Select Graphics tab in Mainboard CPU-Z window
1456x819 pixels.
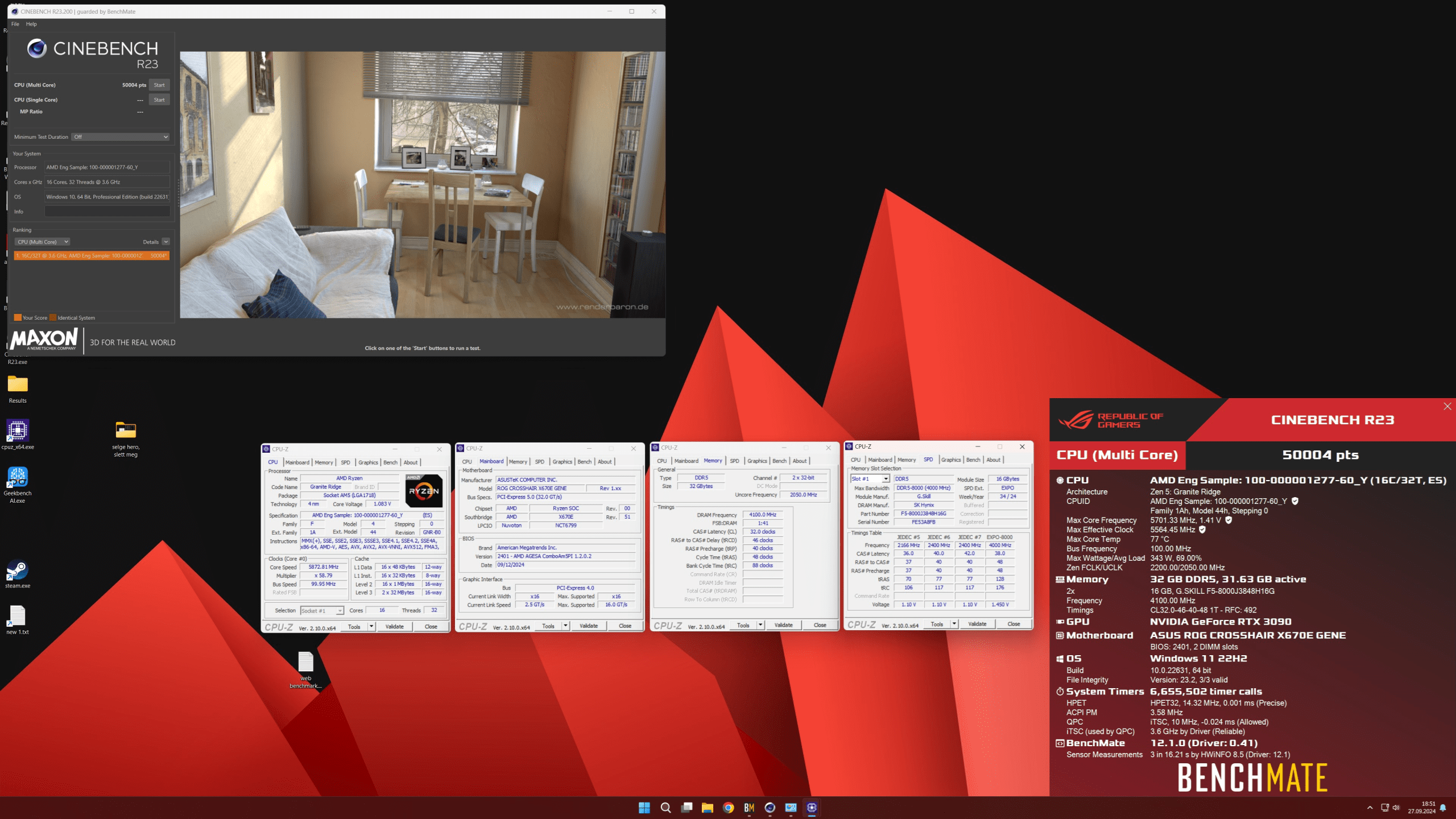tap(562, 462)
